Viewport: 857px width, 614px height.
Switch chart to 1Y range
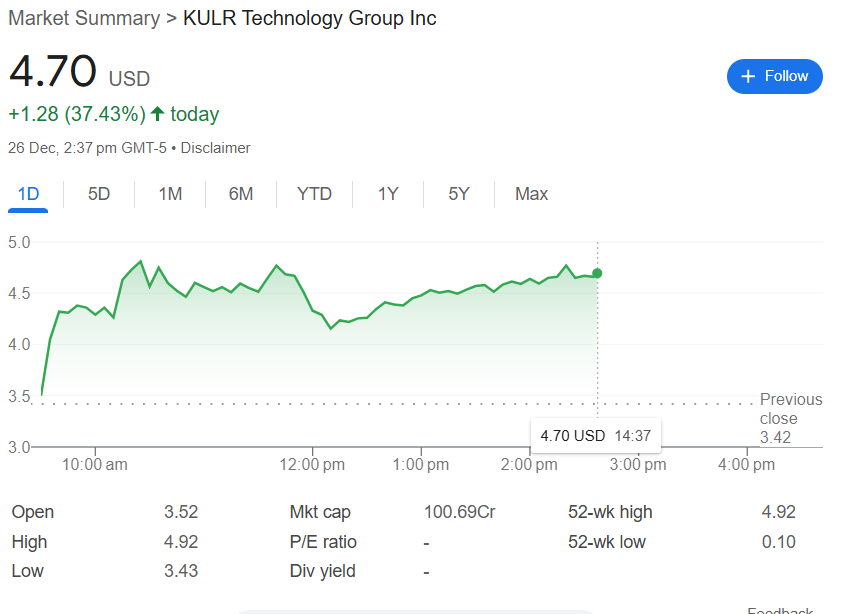tap(388, 194)
